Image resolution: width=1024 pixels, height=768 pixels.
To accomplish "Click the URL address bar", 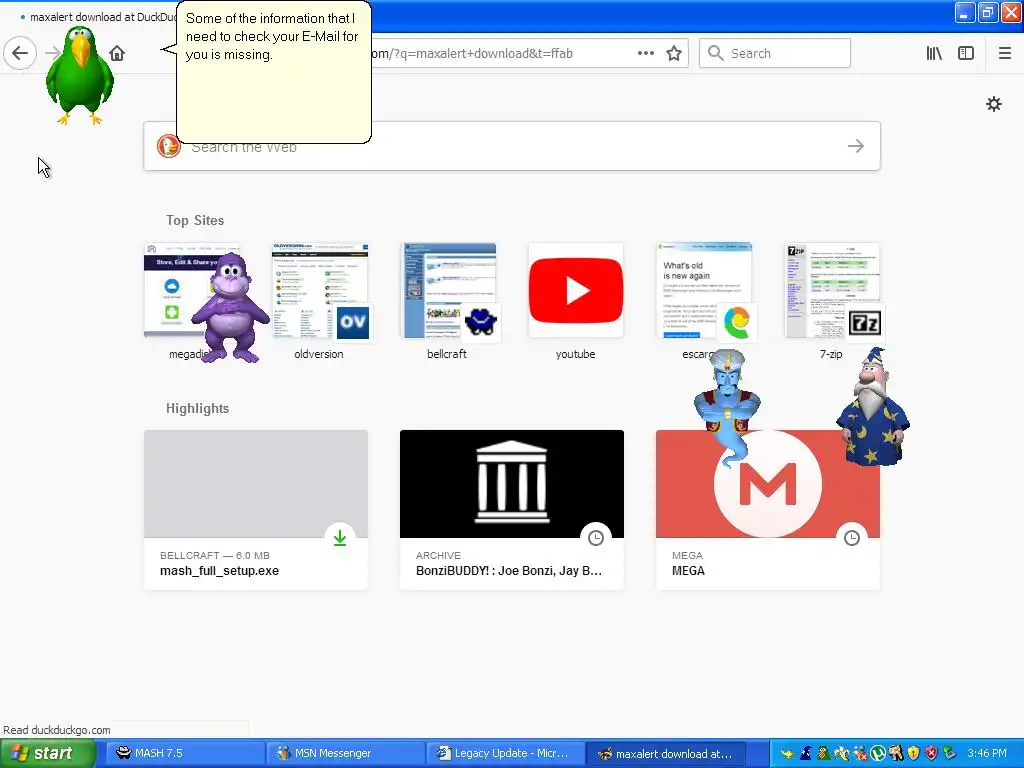I will [496, 53].
